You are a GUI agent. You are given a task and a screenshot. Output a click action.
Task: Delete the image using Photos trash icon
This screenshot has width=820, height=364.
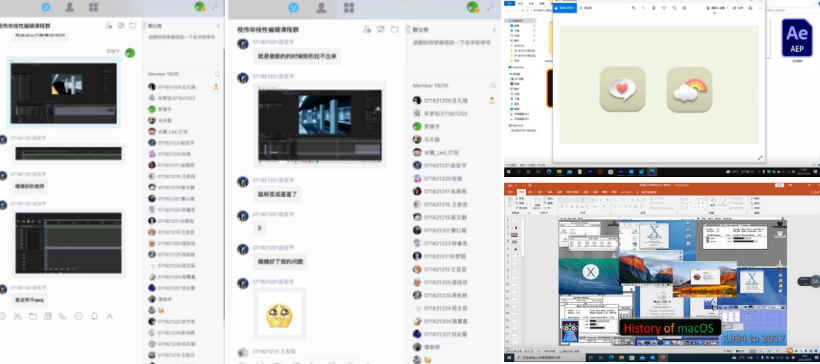pos(654,8)
